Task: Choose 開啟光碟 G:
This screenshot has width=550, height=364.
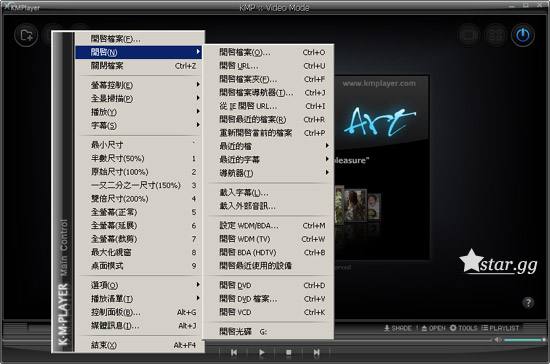Action: tap(270, 331)
